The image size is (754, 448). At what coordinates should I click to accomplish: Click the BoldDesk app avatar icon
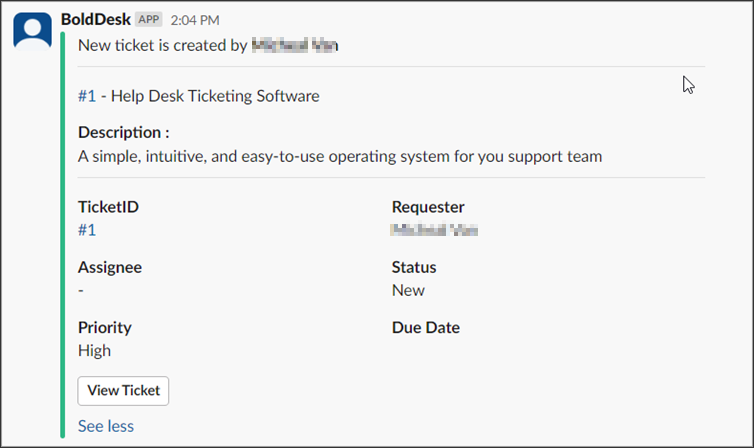point(32,31)
